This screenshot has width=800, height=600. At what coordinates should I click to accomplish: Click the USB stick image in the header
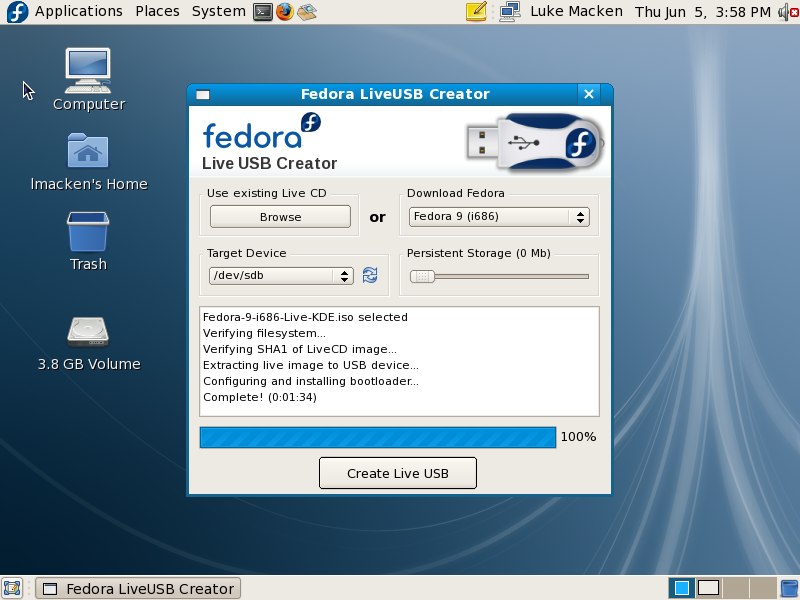click(536, 142)
